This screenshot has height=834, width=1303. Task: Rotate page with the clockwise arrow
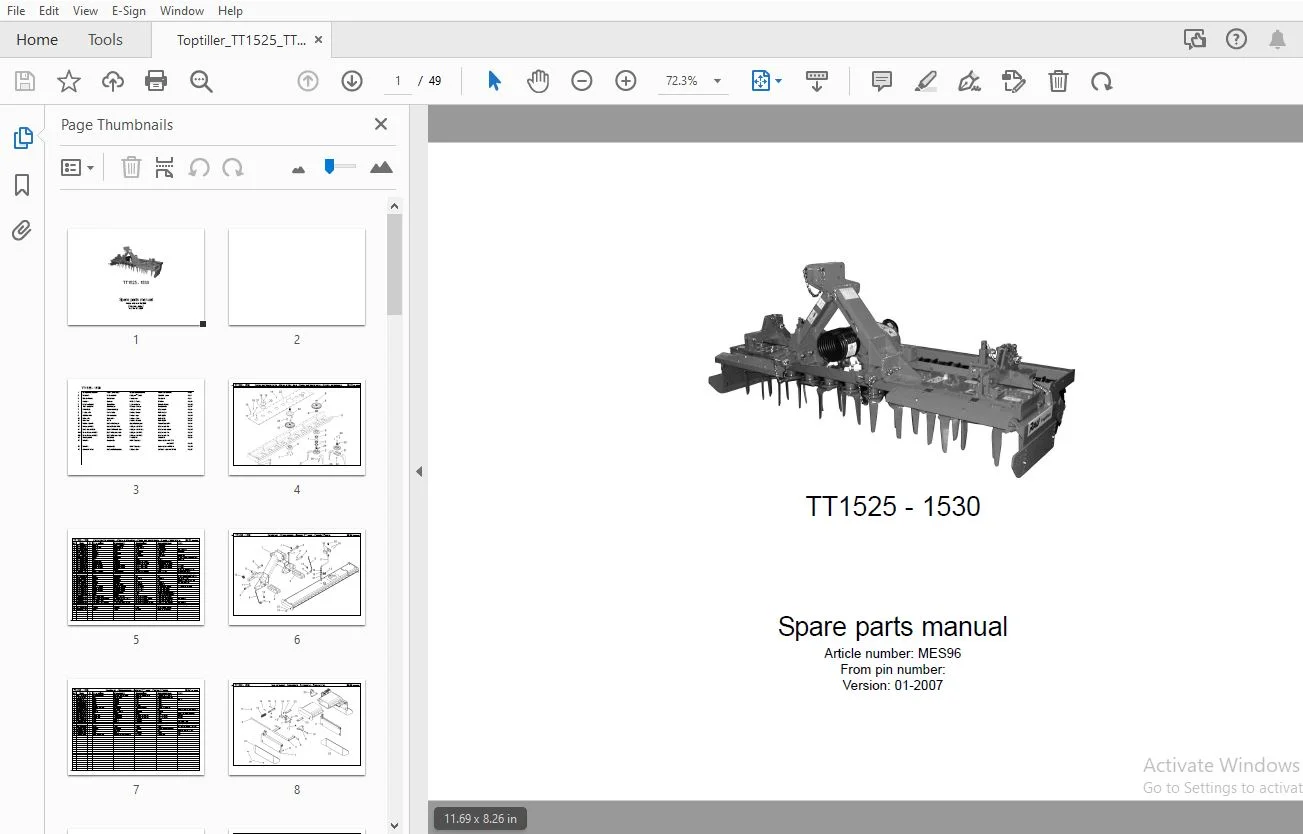[x=1102, y=81]
